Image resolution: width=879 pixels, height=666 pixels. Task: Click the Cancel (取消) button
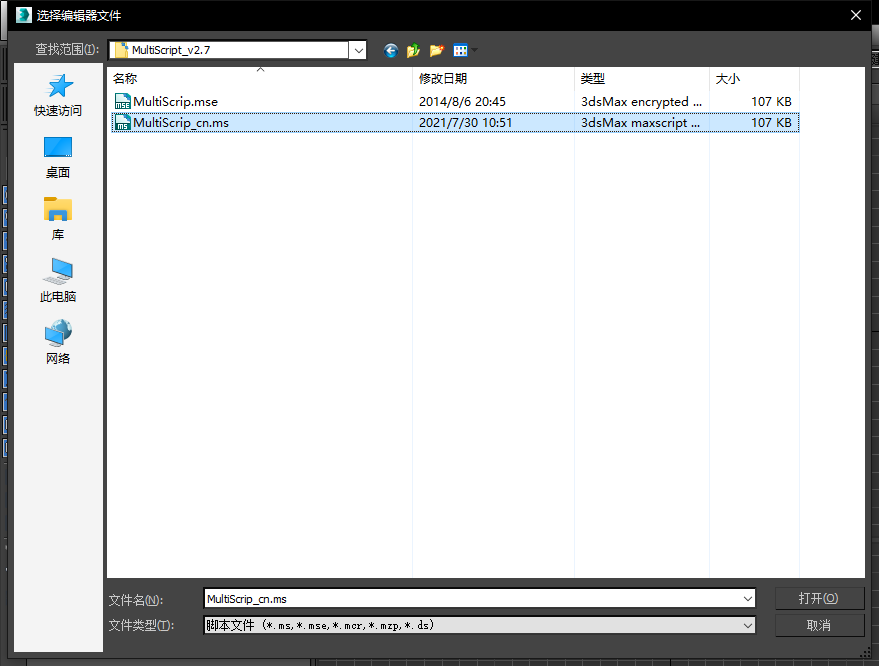point(818,625)
